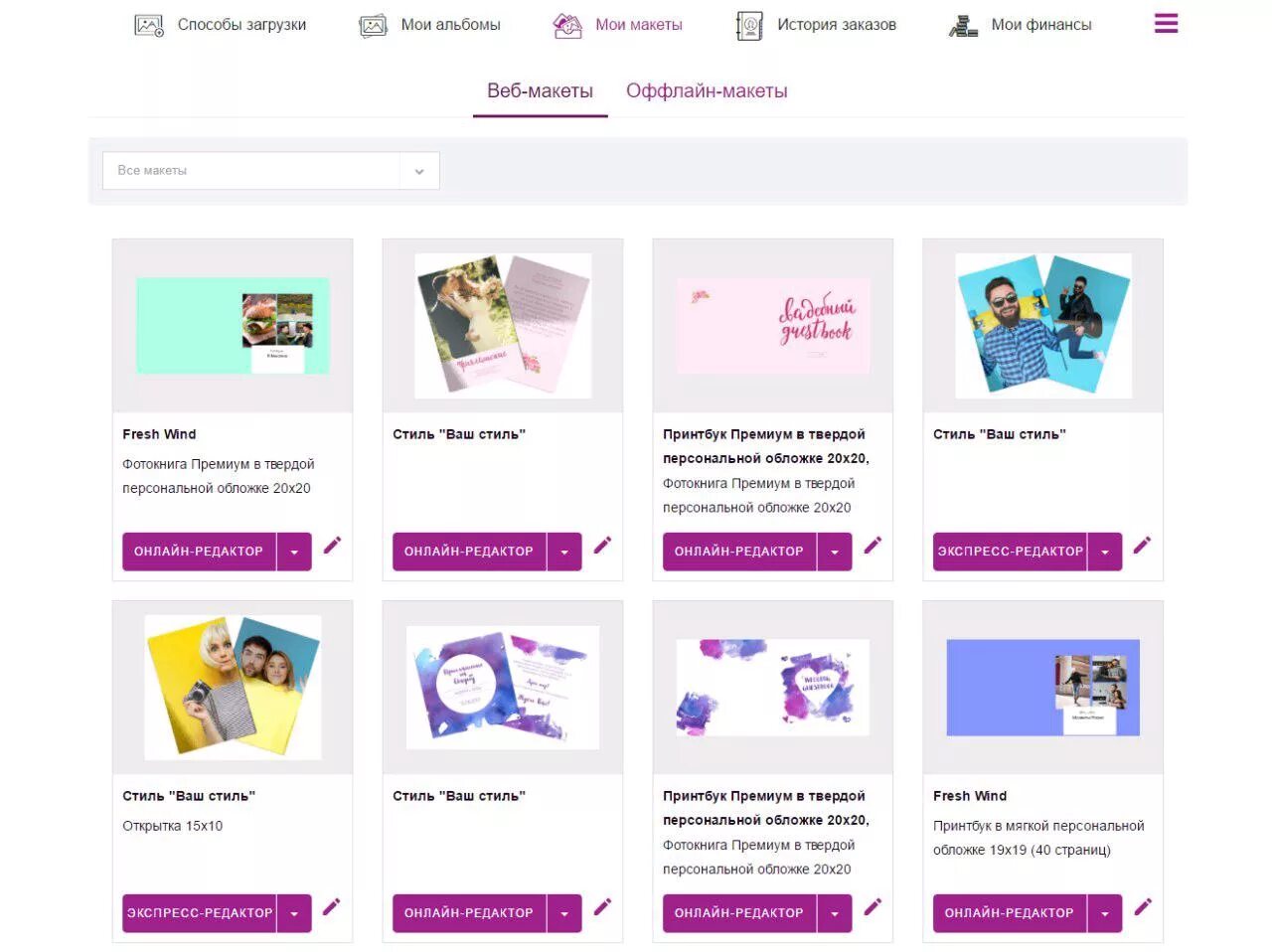Expand the arrow beside ОНЛАЙН-РЕДАКТОР on the first Fresh Wind card
This screenshot has height=952, width=1272.
coord(294,552)
